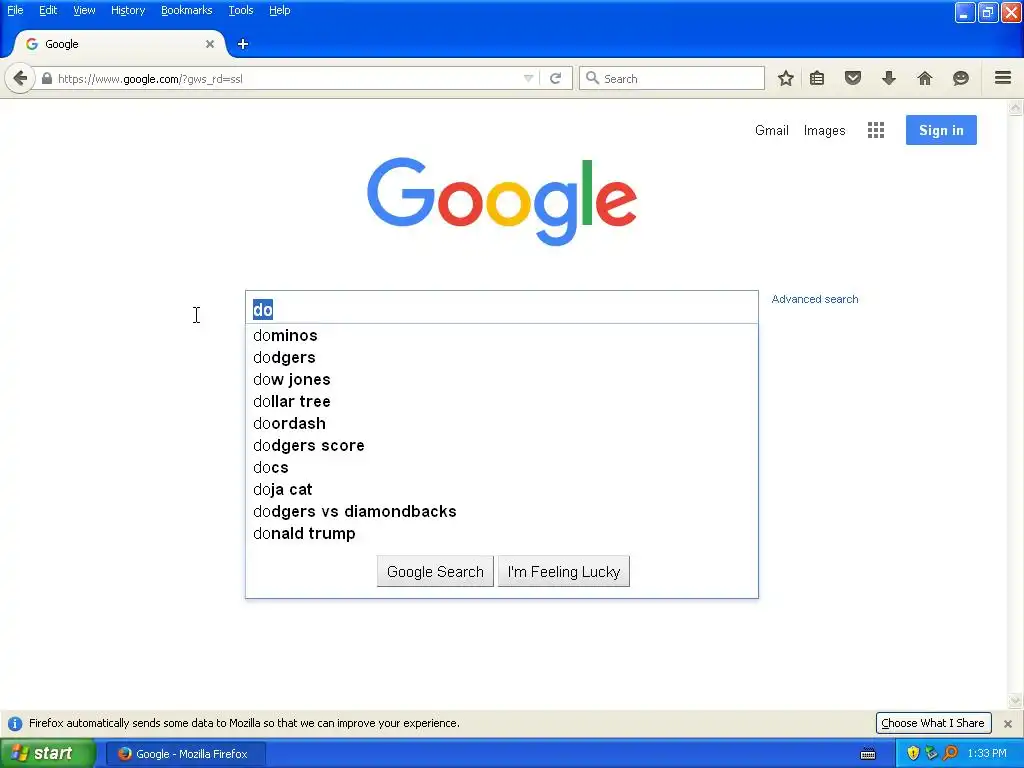Screen dimensions: 1024x768
Task: Dismiss the Firefox data notification bar
Action: [1008, 724]
